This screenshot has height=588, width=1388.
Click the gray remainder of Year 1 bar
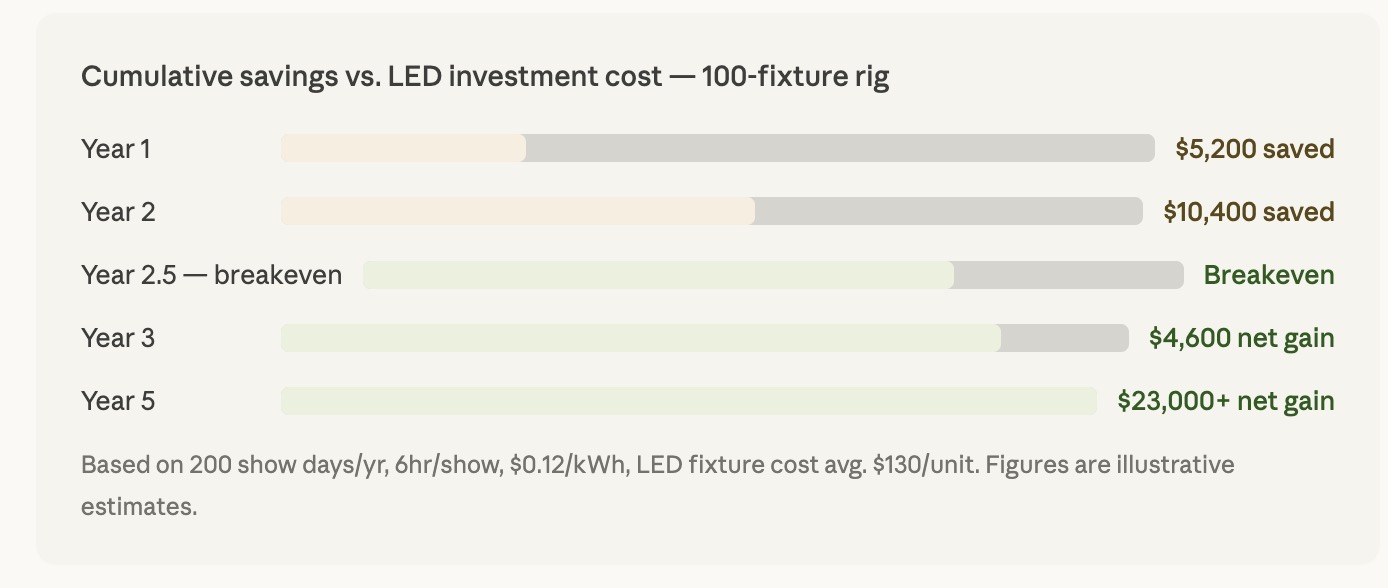(x=840, y=148)
